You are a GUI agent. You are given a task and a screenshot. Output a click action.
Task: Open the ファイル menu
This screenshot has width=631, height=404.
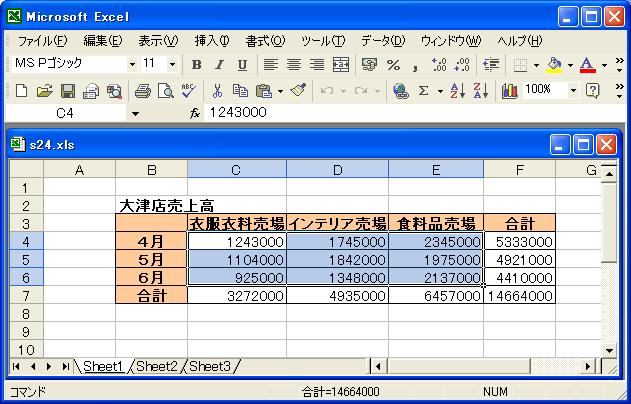tap(43, 41)
